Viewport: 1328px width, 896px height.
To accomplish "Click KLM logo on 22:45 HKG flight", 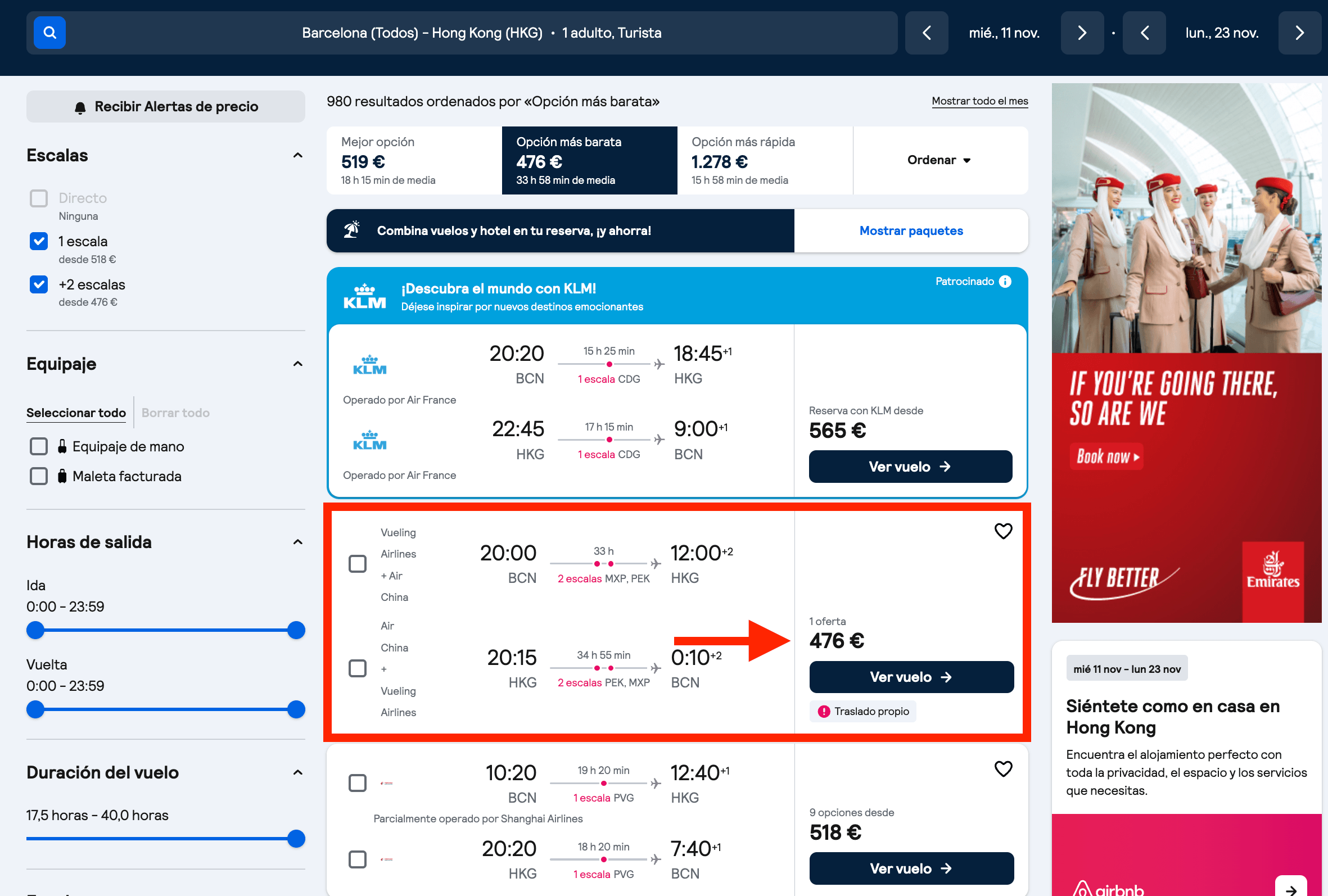I will [x=370, y=440].
